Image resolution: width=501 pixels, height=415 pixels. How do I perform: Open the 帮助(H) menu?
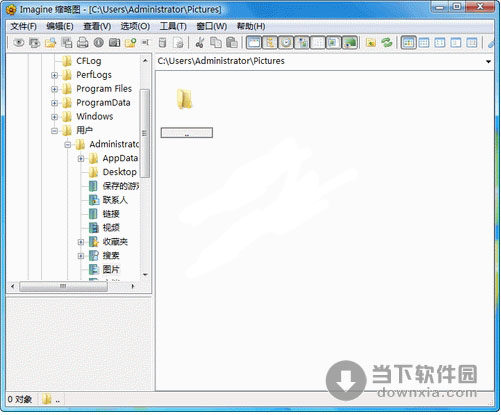[x=251, y=26]
